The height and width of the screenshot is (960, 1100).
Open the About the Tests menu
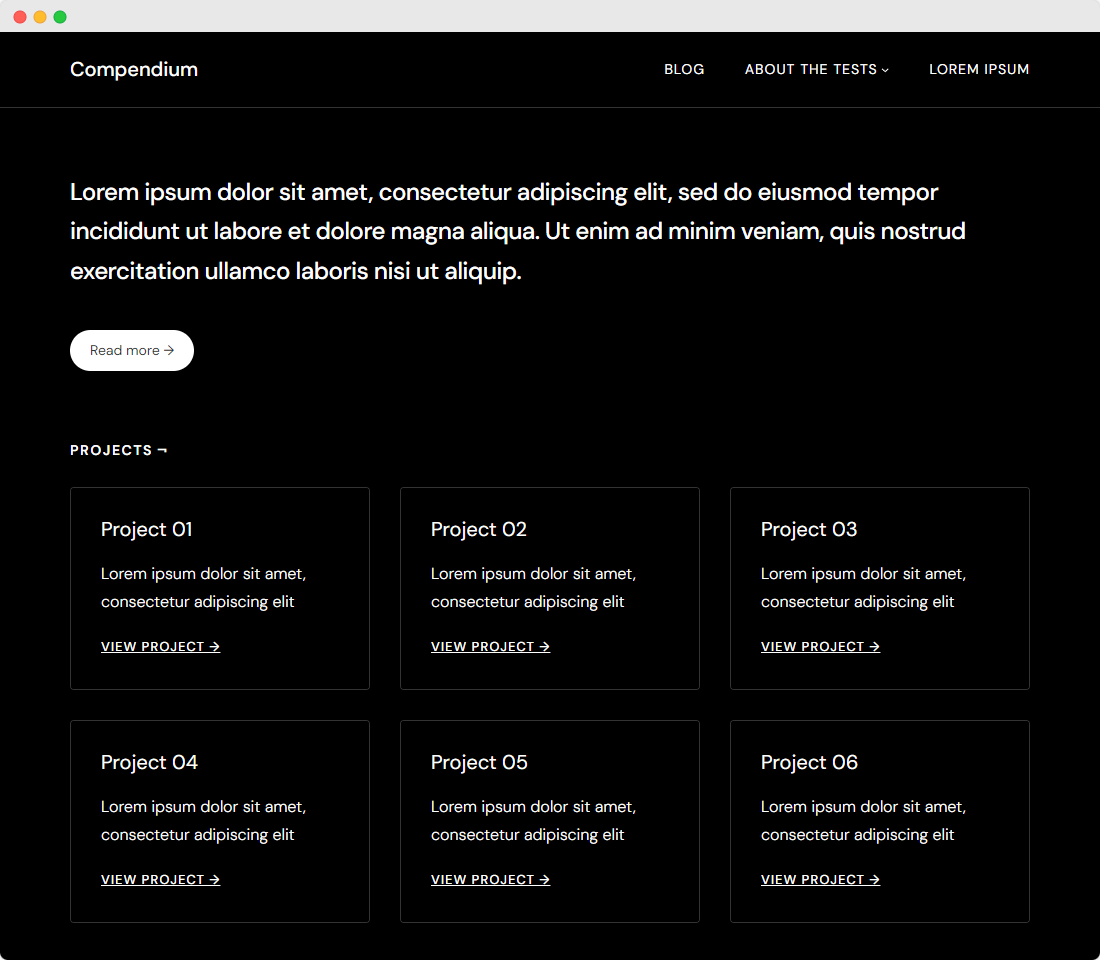(x=817, y=69)
